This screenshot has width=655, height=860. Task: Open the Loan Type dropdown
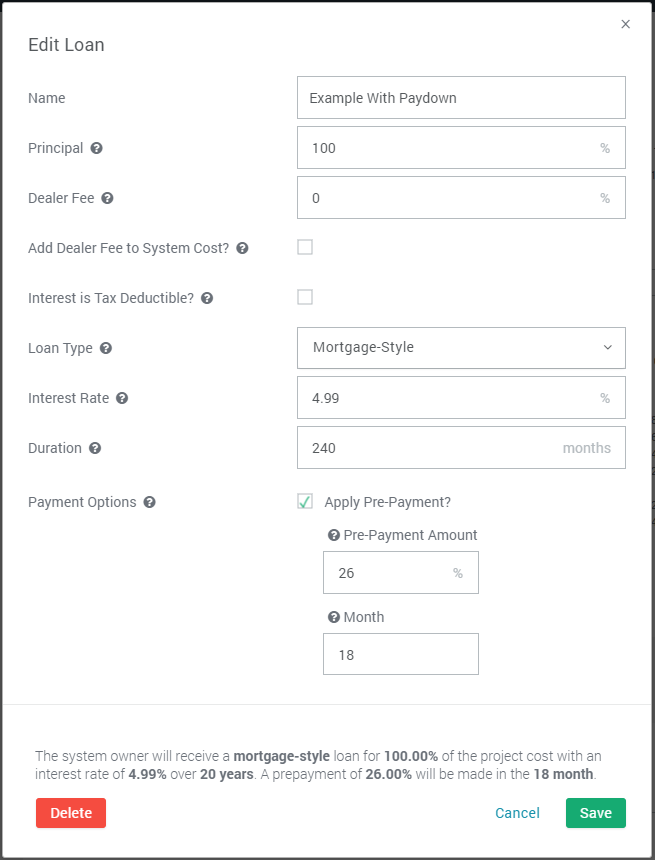(x=461, y=348)
